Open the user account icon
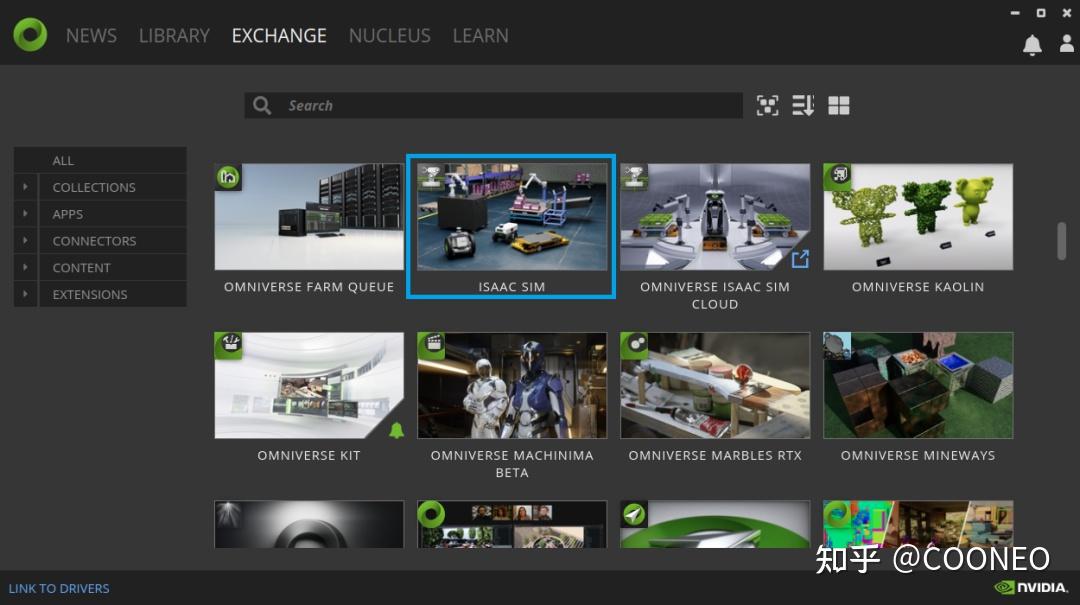The image size is (1080, 605). coord(1066,43)
